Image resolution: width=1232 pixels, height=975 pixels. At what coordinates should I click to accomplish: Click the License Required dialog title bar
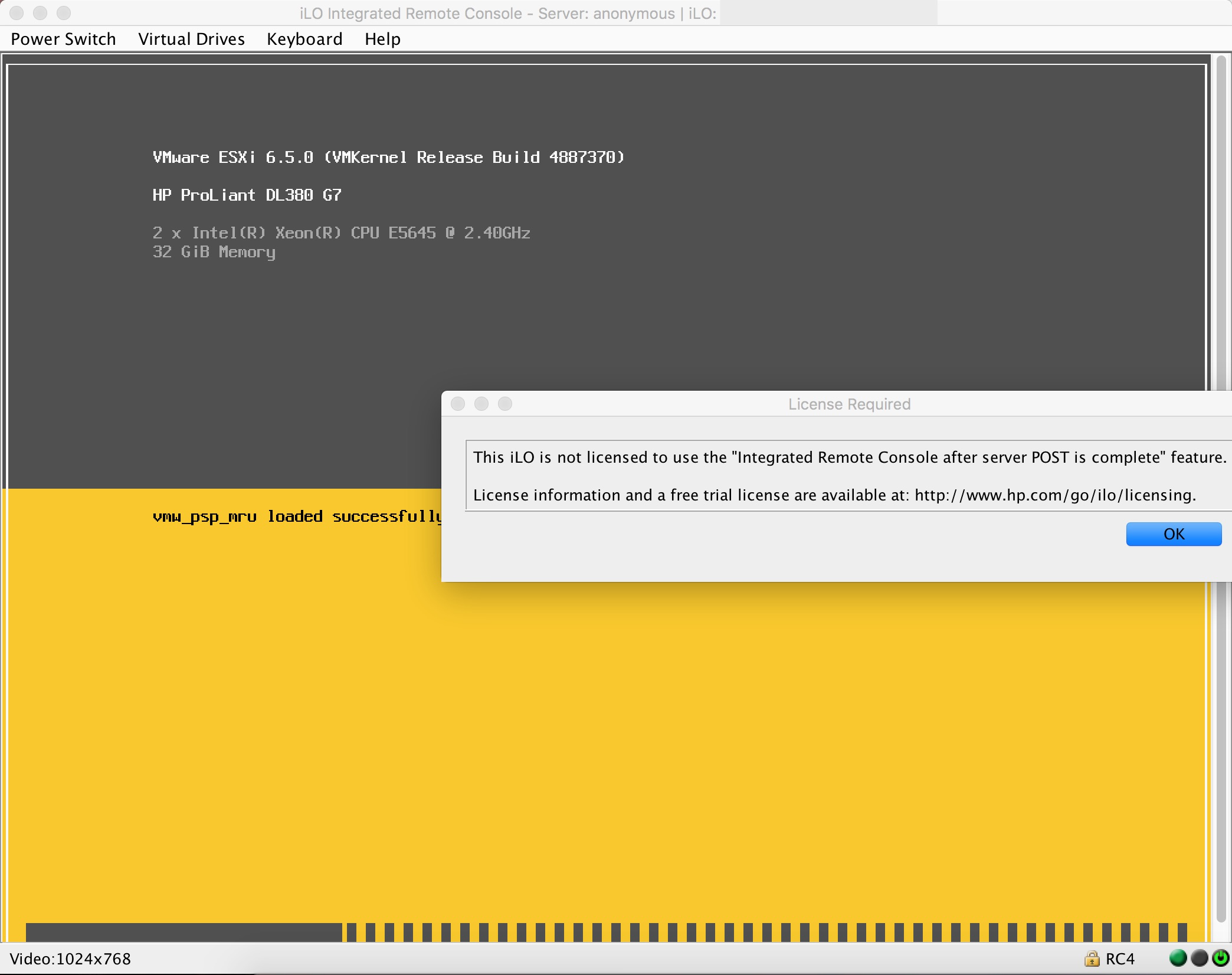[x=848, y=404]
